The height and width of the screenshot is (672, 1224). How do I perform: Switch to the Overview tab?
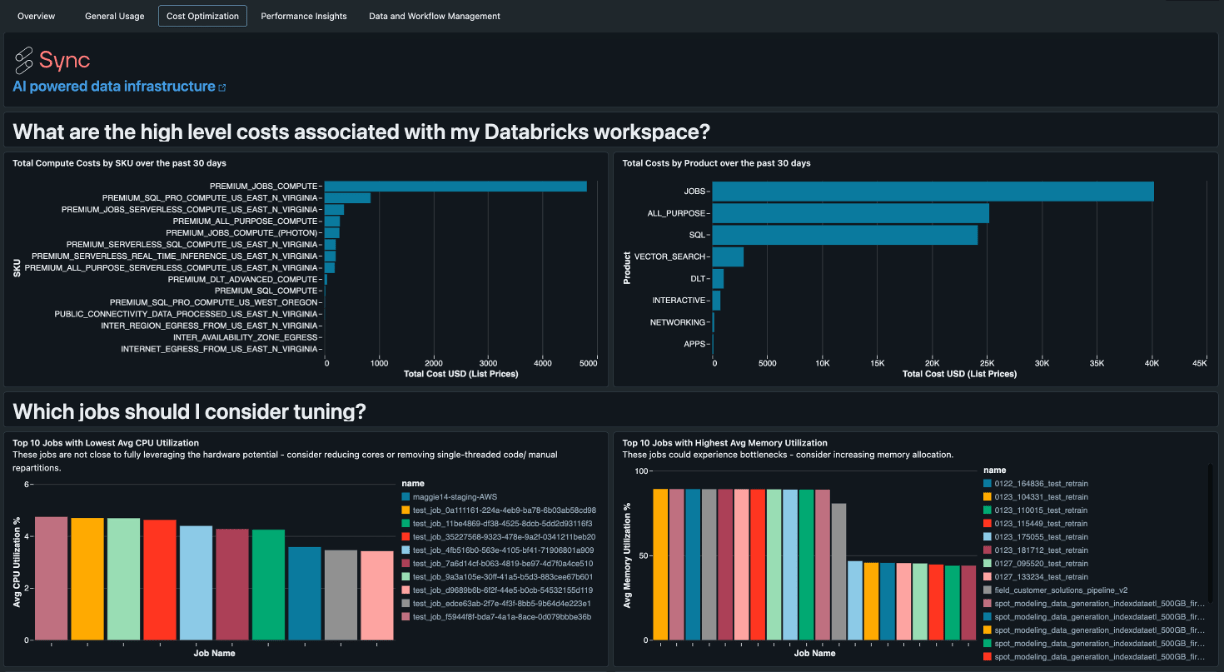coord(36,16)
